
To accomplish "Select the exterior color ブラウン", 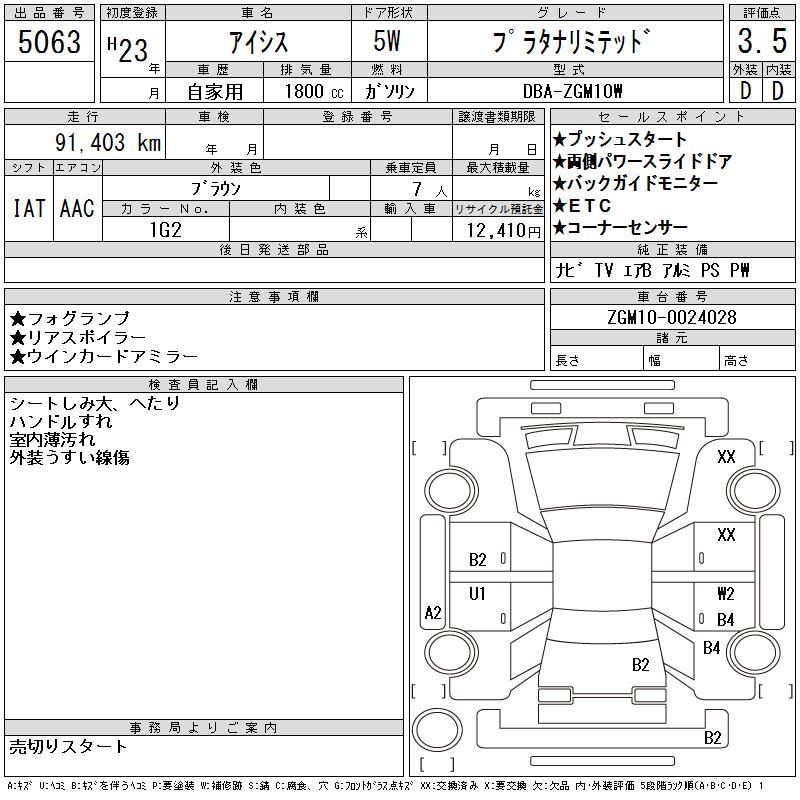I will coord(215,189).
